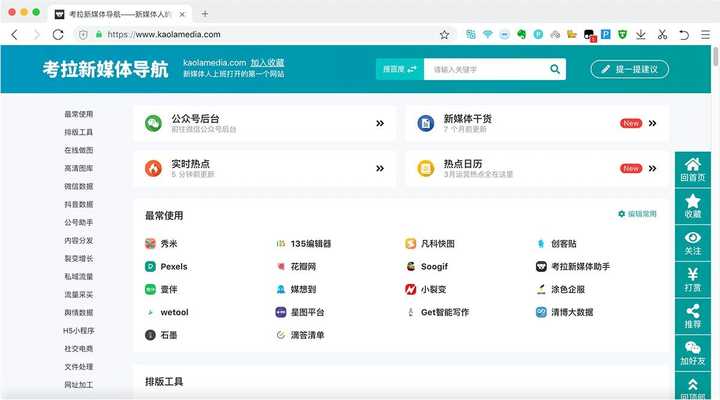This screenshot has width=720, height=400.
Task: Select 社交电商 in left navigation
Action: coord(79,349)
